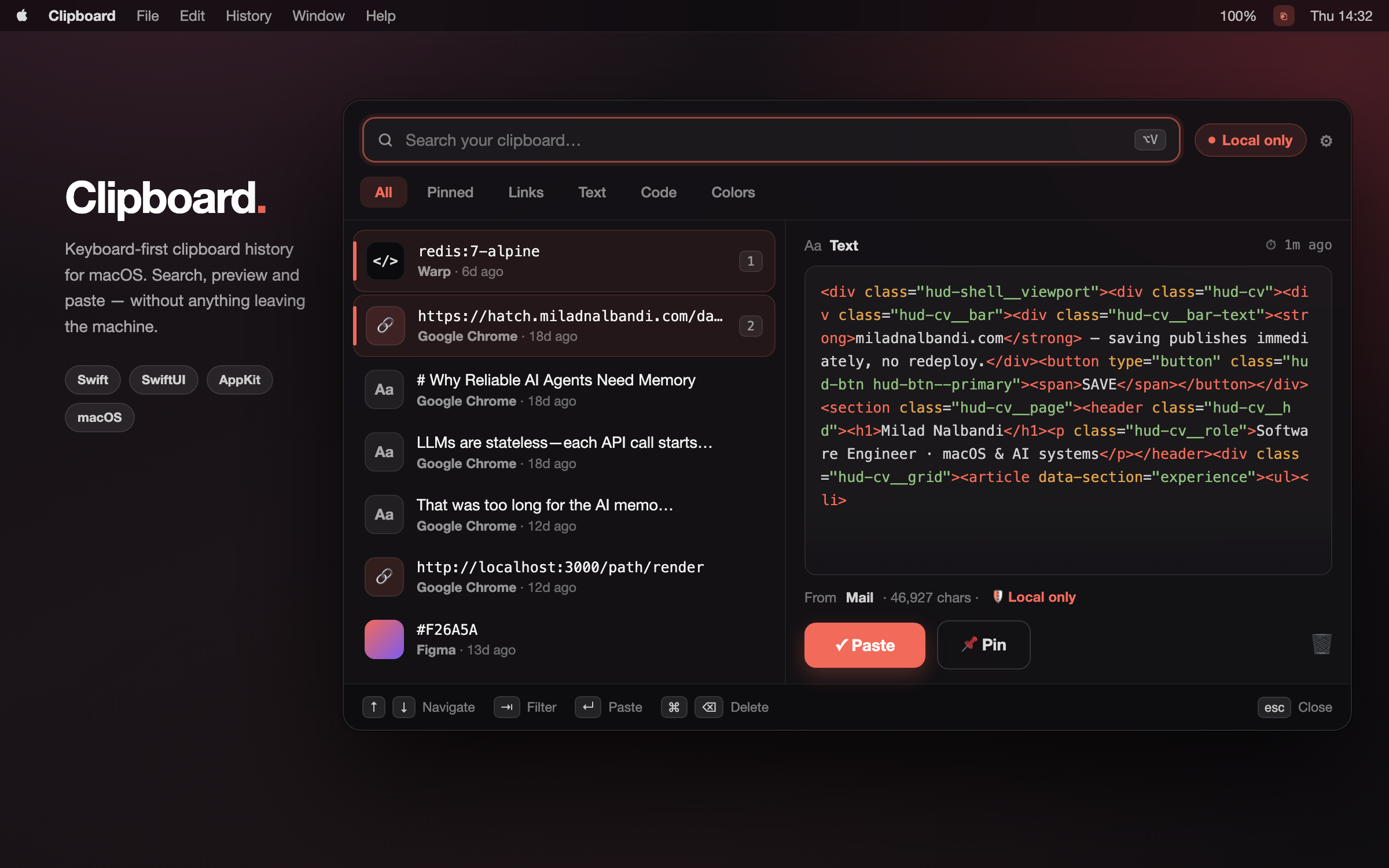Click the code icon beside redis:7-alpine

click(385, 261)
